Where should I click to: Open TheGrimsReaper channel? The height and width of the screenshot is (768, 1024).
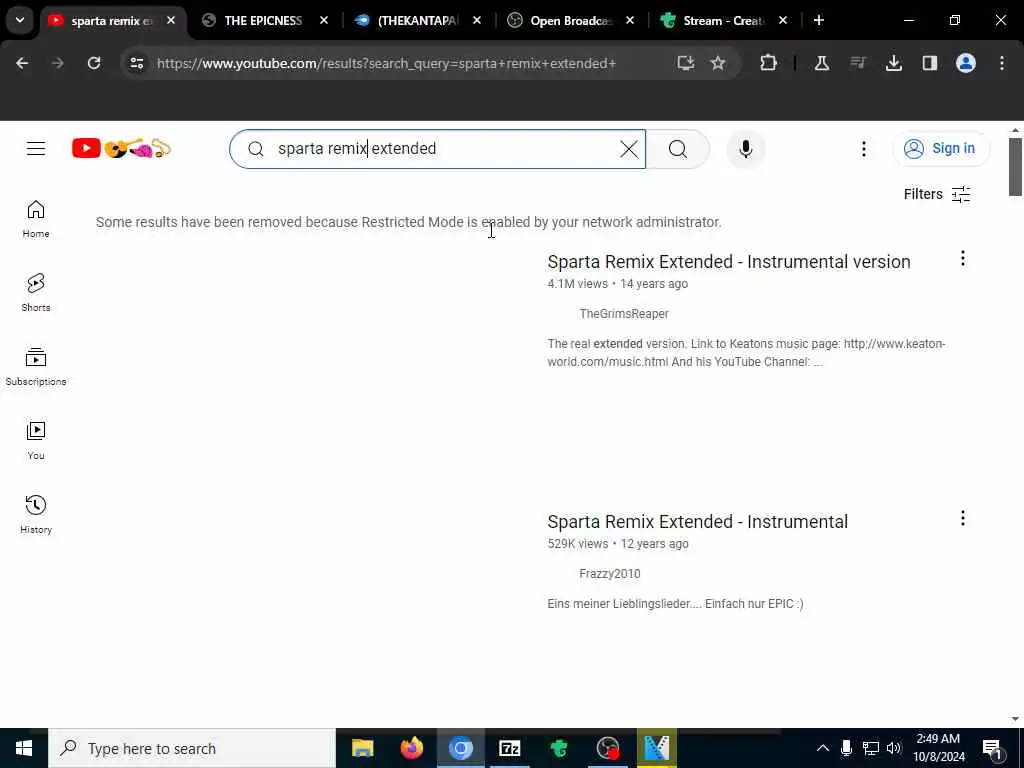tap(624, 314)
